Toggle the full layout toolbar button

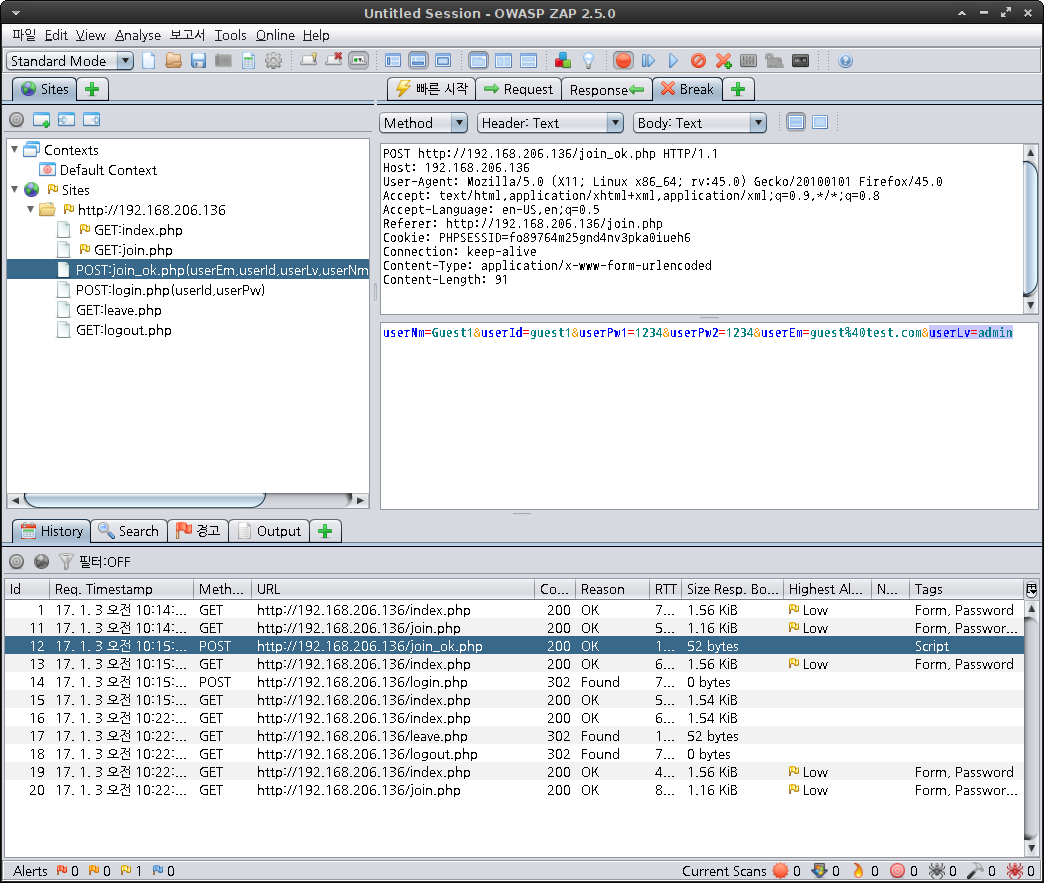click(443, 61)
